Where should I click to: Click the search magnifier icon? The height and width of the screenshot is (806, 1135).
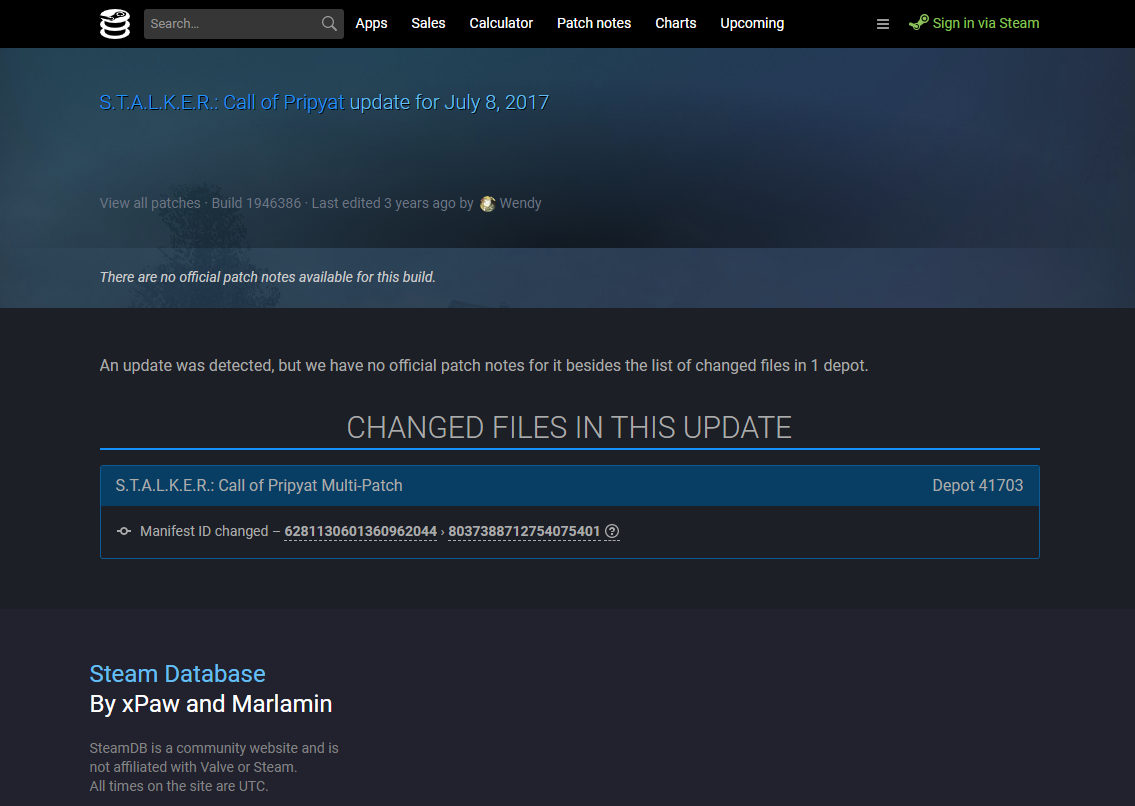[x=329, y=24]
